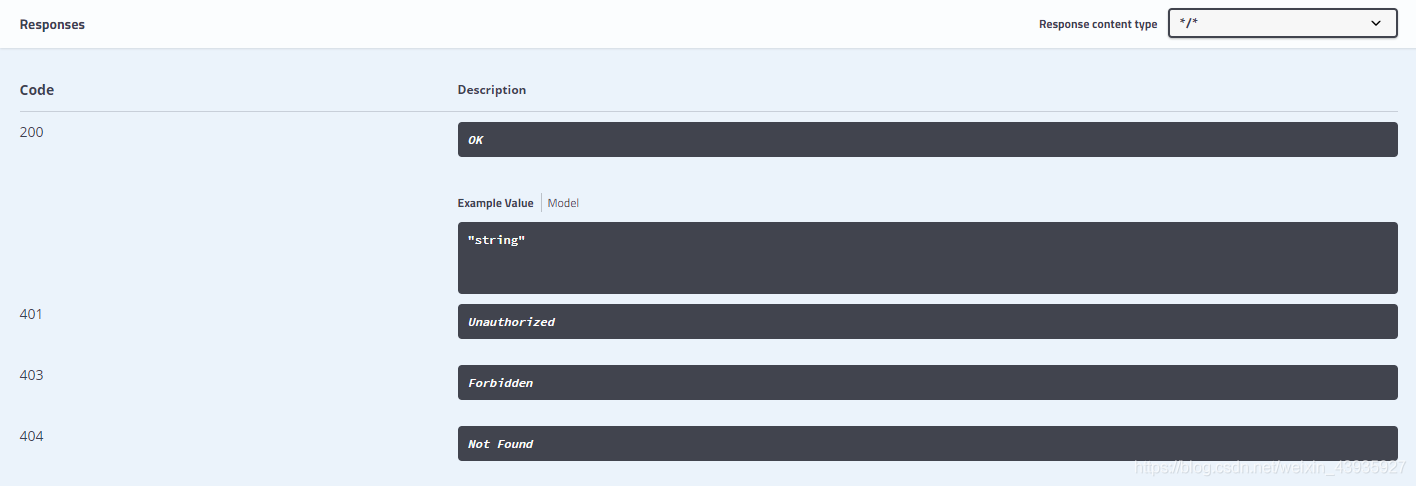Viewport: 1416px width, 486px height.
Task: Click empty space in the example value box
Action: coord(926,268)
